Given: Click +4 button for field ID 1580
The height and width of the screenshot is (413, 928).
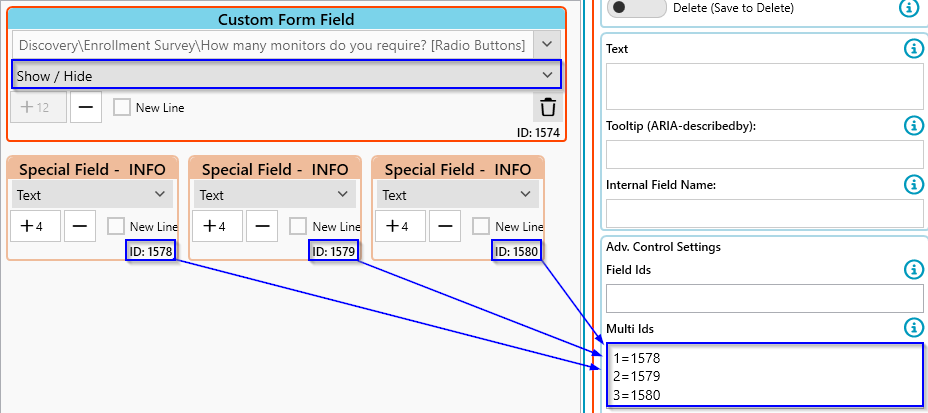Looking at the screenshot, I should [401, 226].
